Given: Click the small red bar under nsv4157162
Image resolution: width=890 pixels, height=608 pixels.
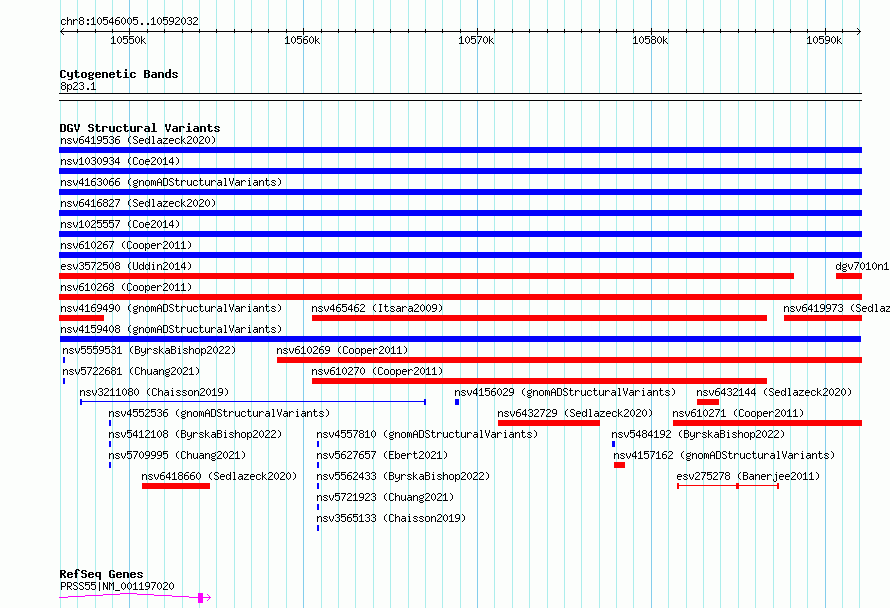Looking at the screenshot, I should [x=619, y=465].
